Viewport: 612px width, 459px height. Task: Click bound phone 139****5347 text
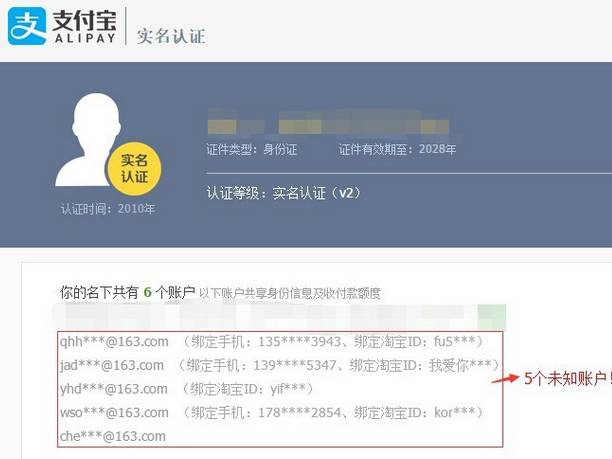point(295,366)
